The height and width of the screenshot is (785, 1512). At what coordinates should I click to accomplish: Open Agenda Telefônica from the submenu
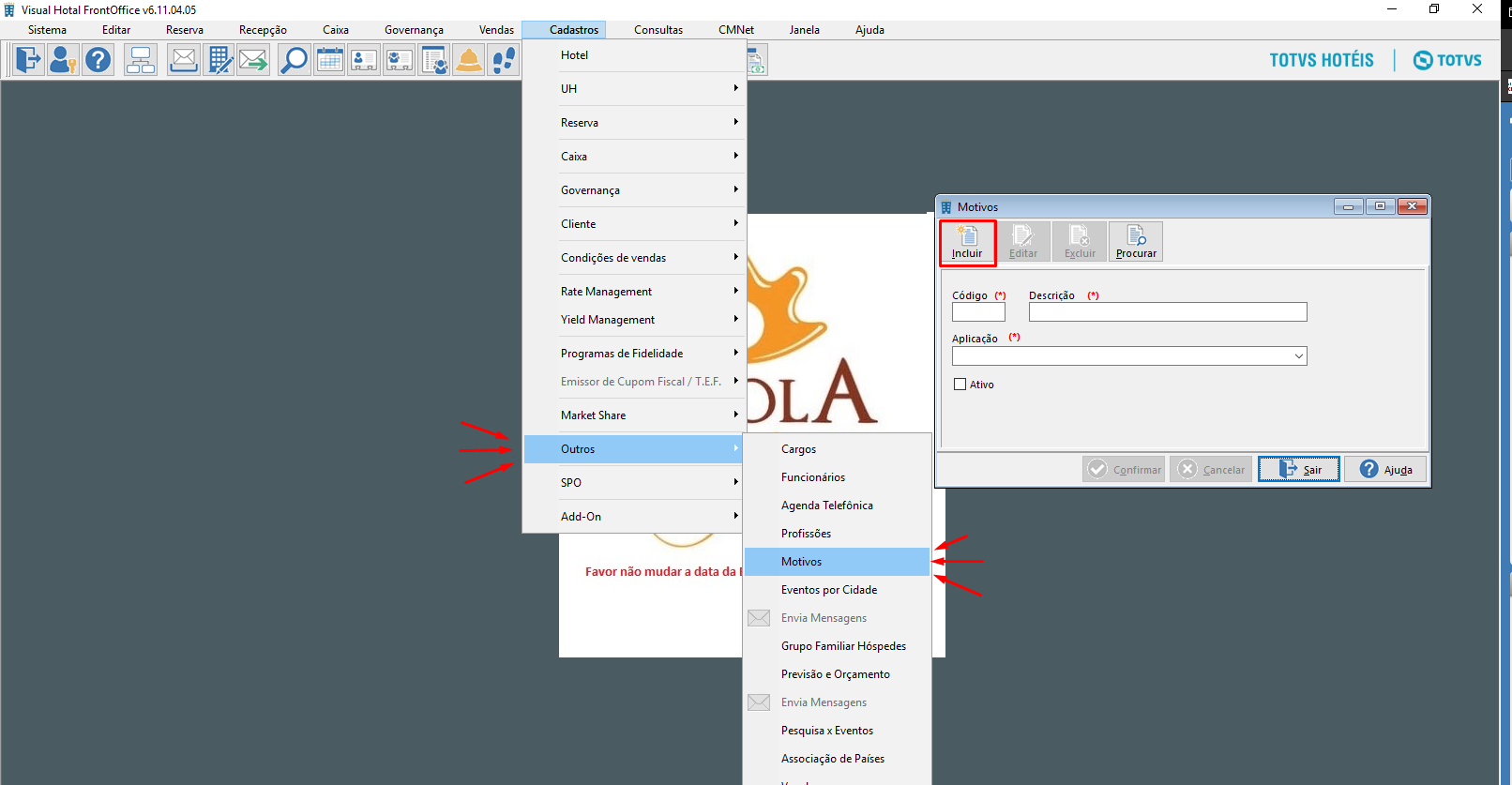pyautogui.click(x=837, y=506)
